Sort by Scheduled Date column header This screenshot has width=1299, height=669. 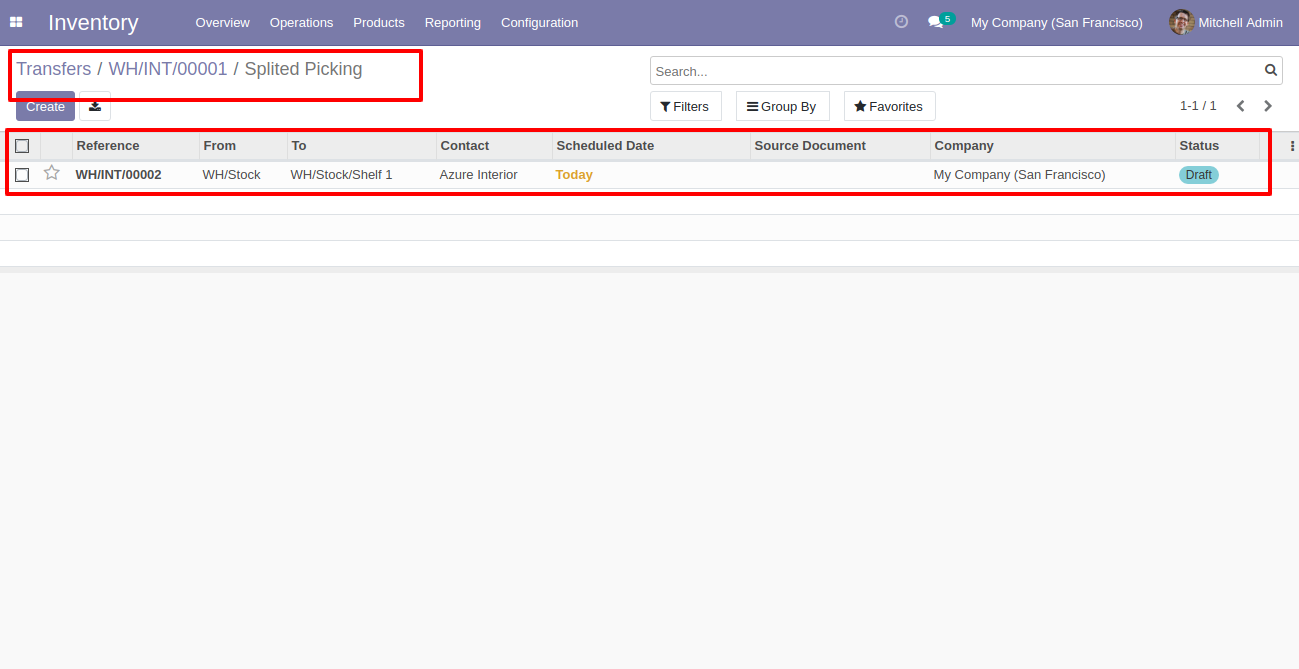651,146
